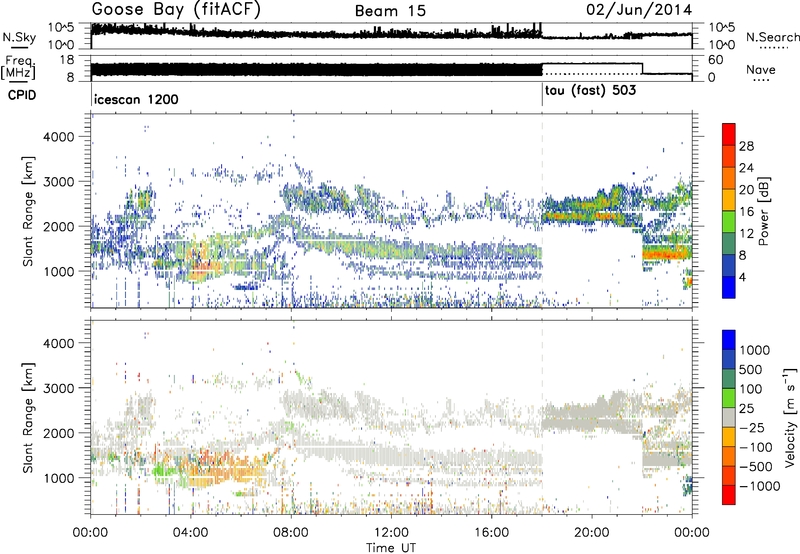Click the Nave legend label
This screenshot has height=554, width=800.
coord(761,69)
